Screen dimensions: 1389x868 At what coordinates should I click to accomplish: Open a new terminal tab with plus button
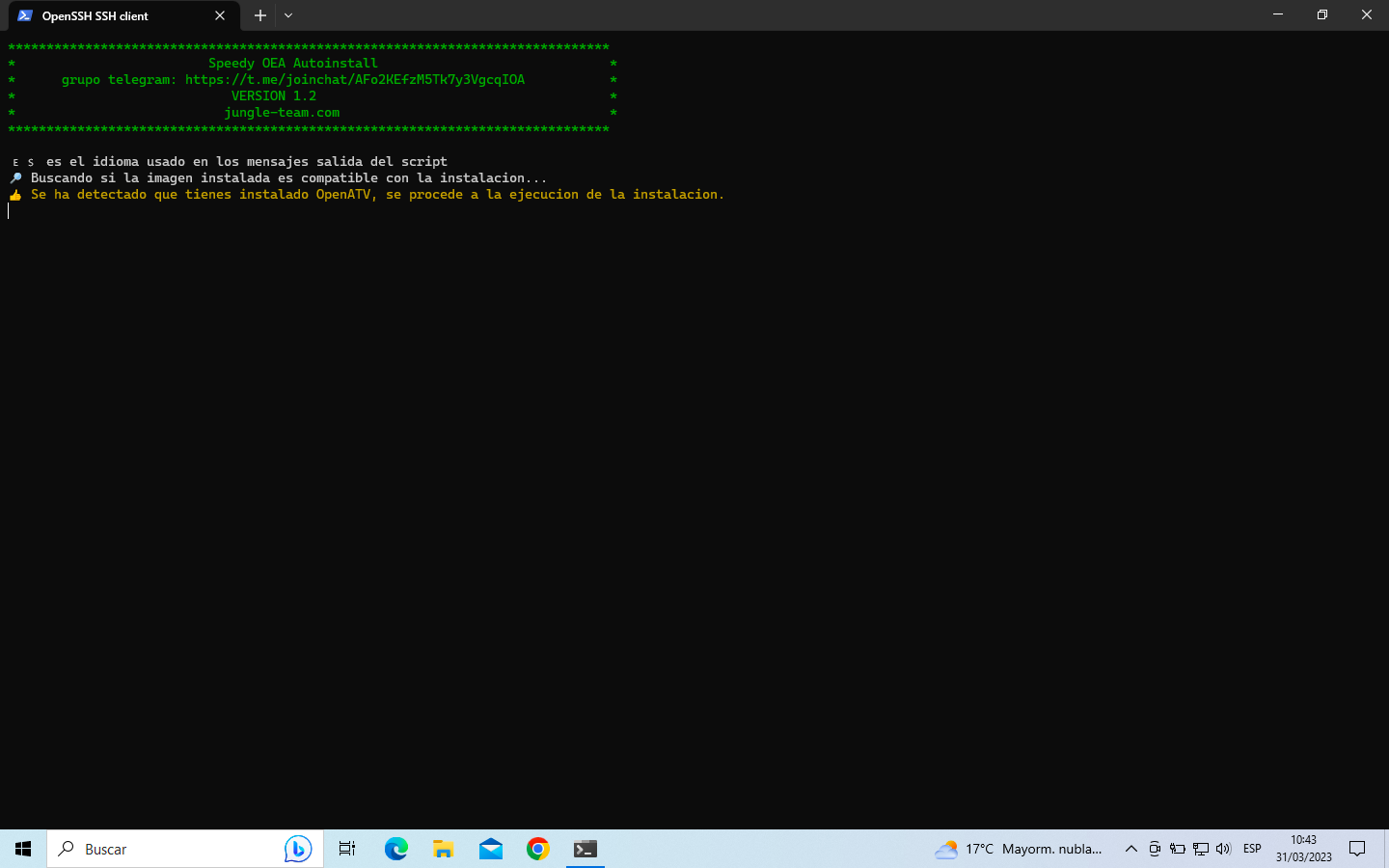pos(259,15)
